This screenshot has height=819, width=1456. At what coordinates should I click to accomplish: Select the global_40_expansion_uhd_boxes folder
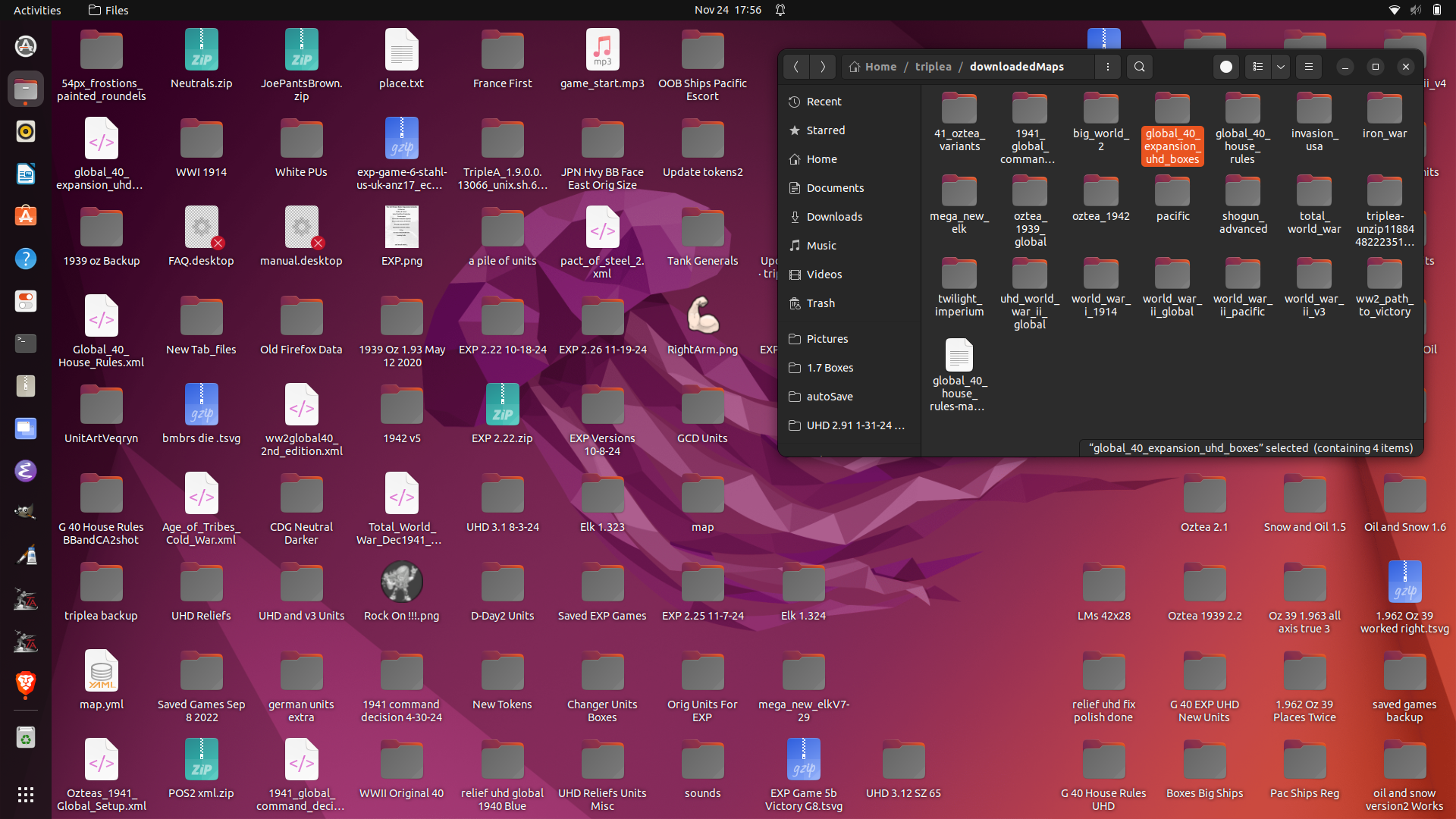tap(1172, 129)
